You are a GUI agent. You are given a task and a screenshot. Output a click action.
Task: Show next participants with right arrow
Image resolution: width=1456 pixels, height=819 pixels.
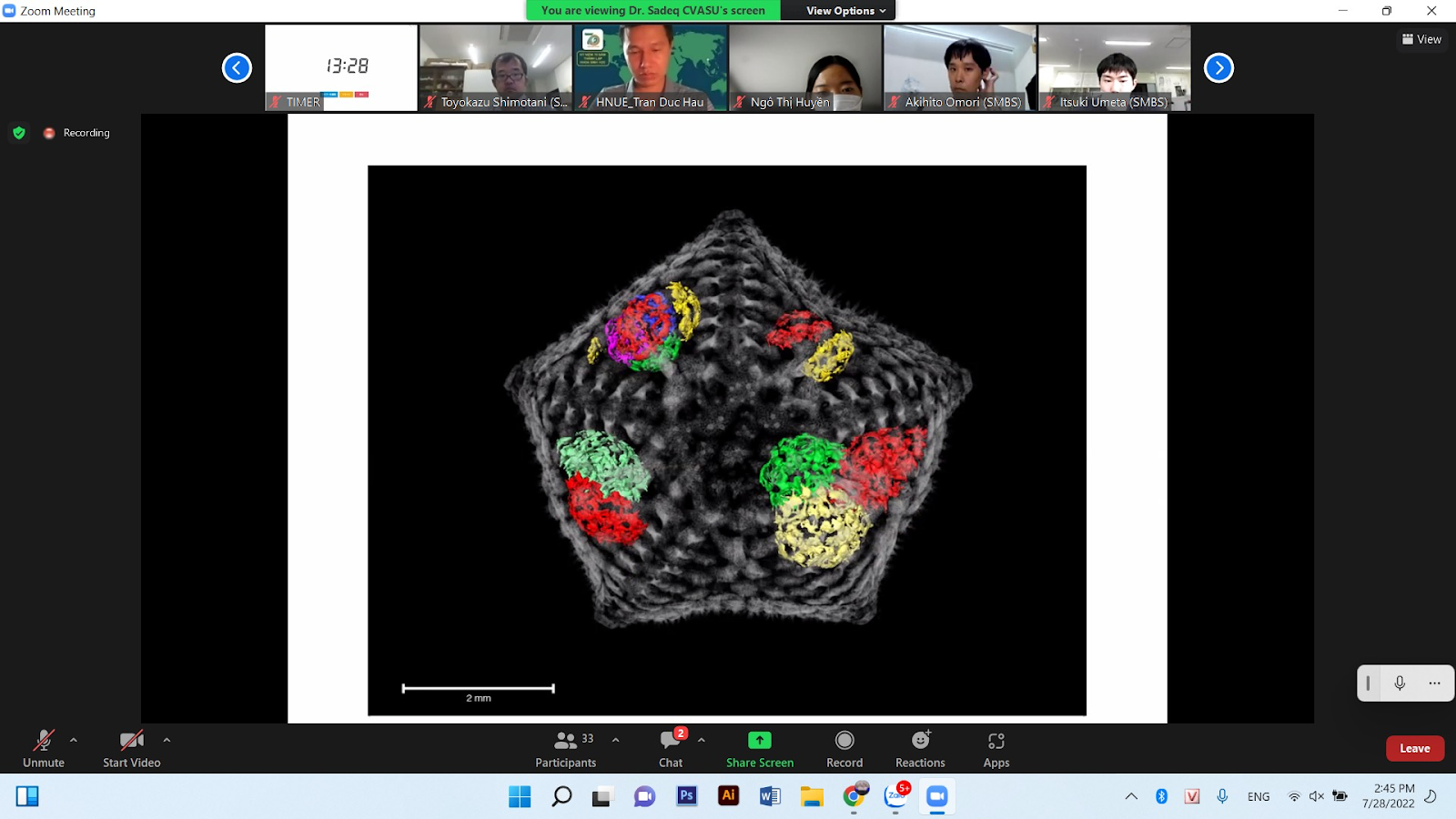tap(1218, 68)
